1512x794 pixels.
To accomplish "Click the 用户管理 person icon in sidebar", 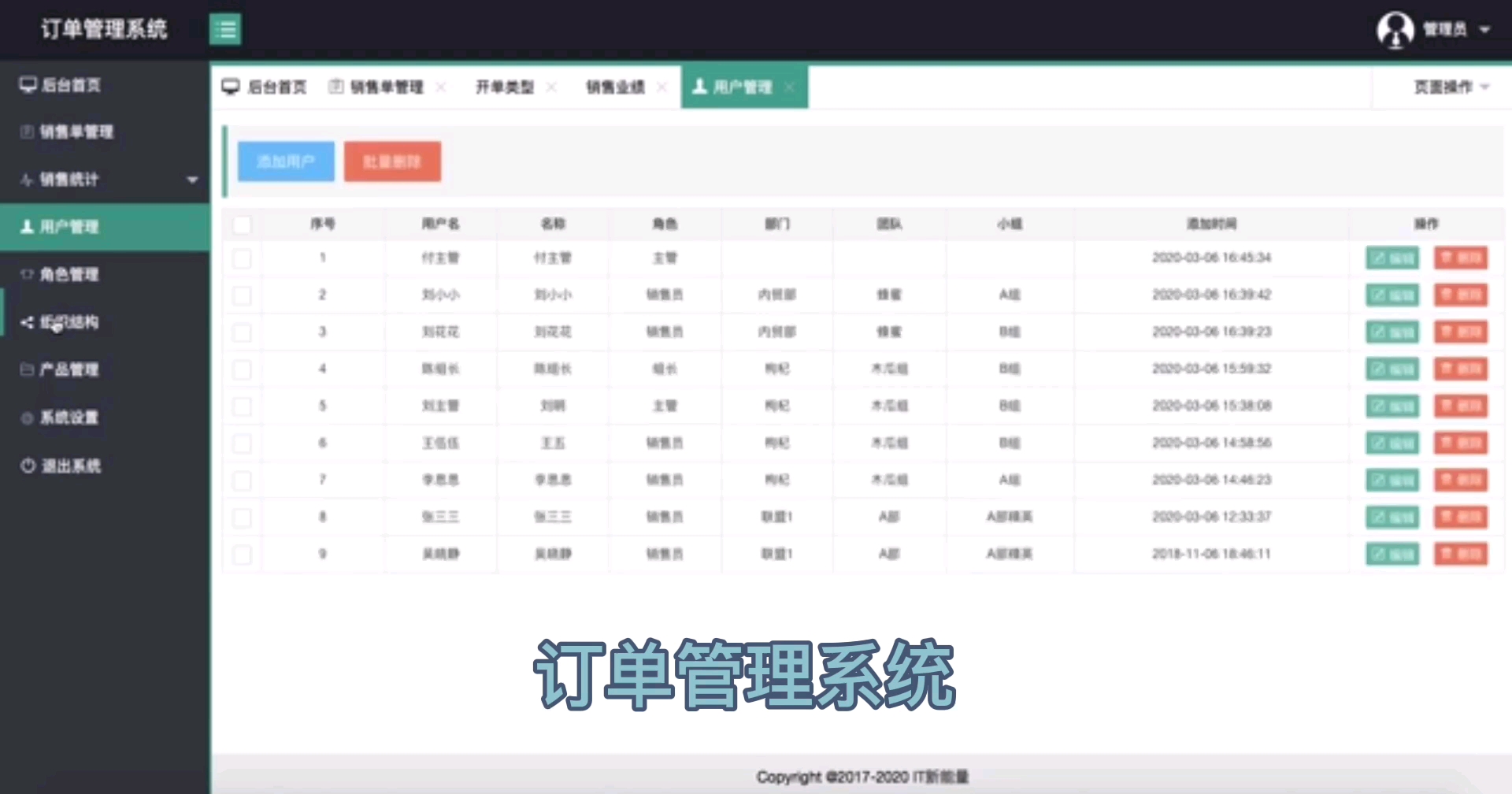I will (x=26, y=227).
